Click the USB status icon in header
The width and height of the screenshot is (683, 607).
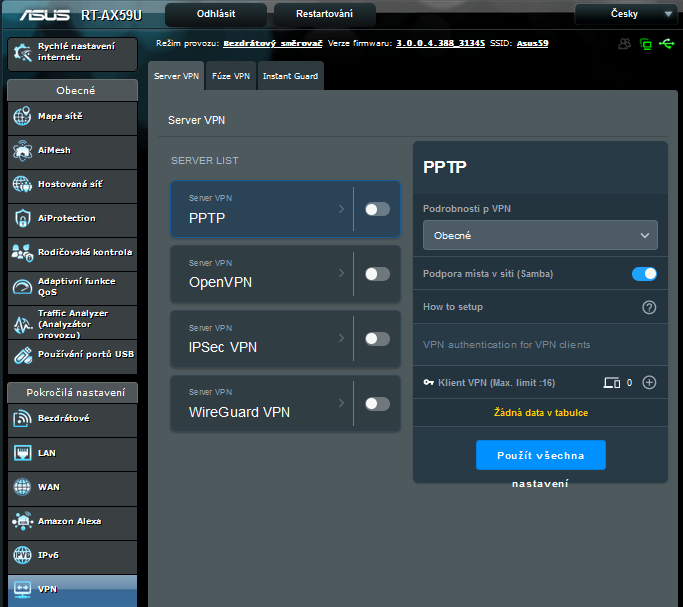pyautogui.click(x=667, y=44)
